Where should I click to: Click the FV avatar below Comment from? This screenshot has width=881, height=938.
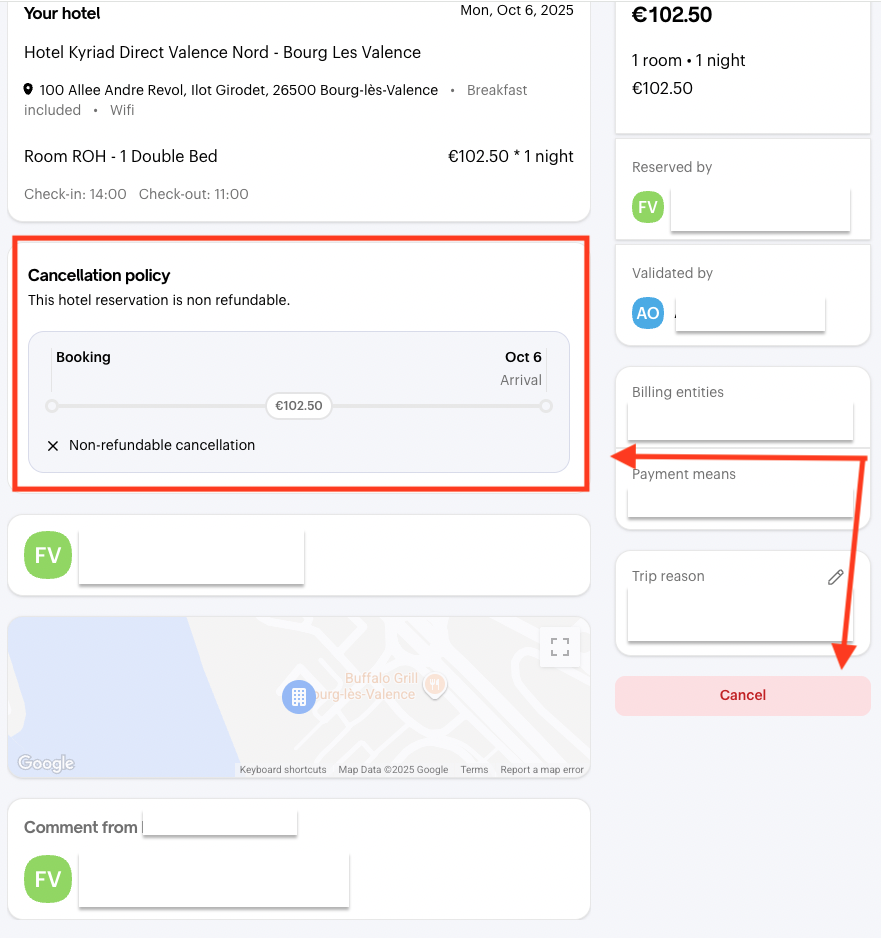[x=48, y=879]
